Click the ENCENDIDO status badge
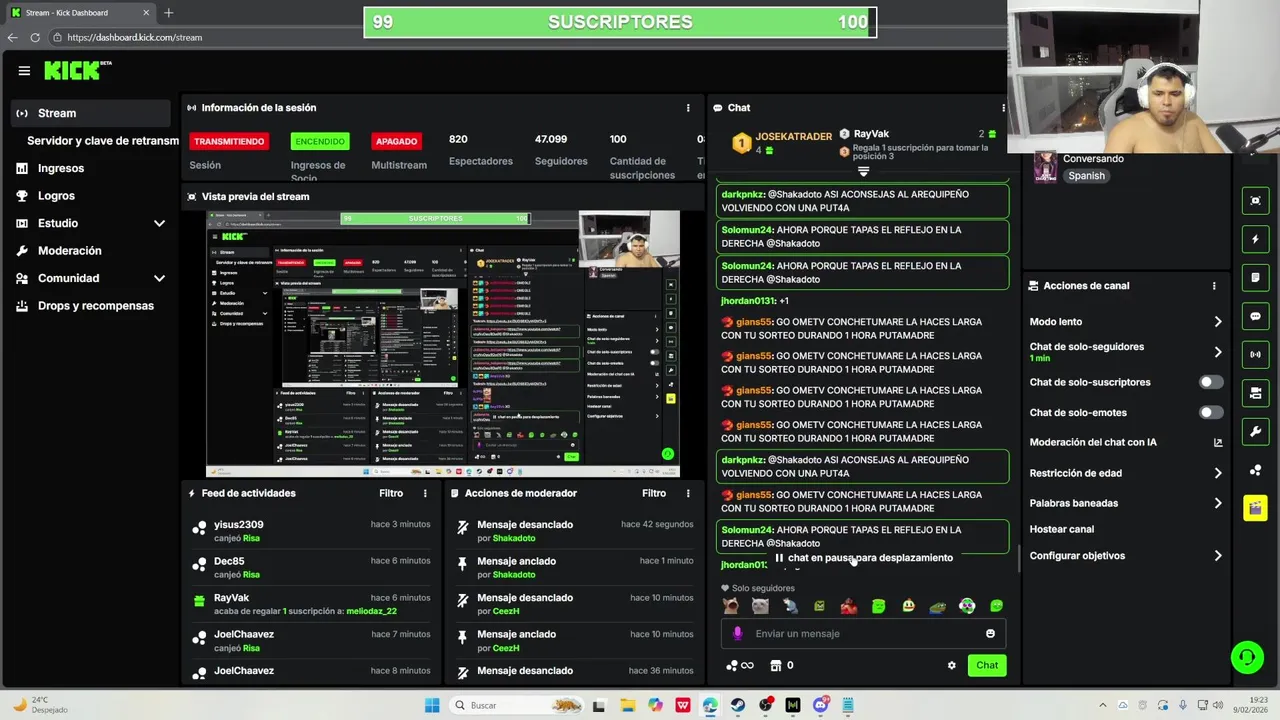This screenshot has width=1280, height=720. 319,141
